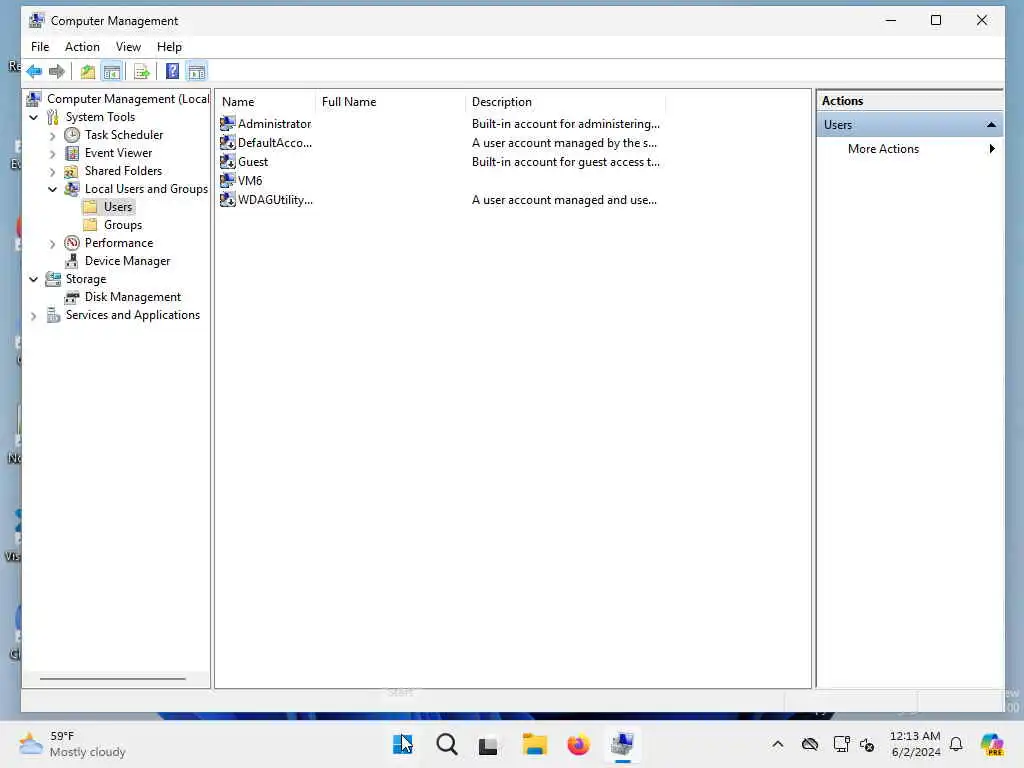The image size is (1024, 768).
Task: Select Computer Management (Local) root node
Action: coord(128,99)
